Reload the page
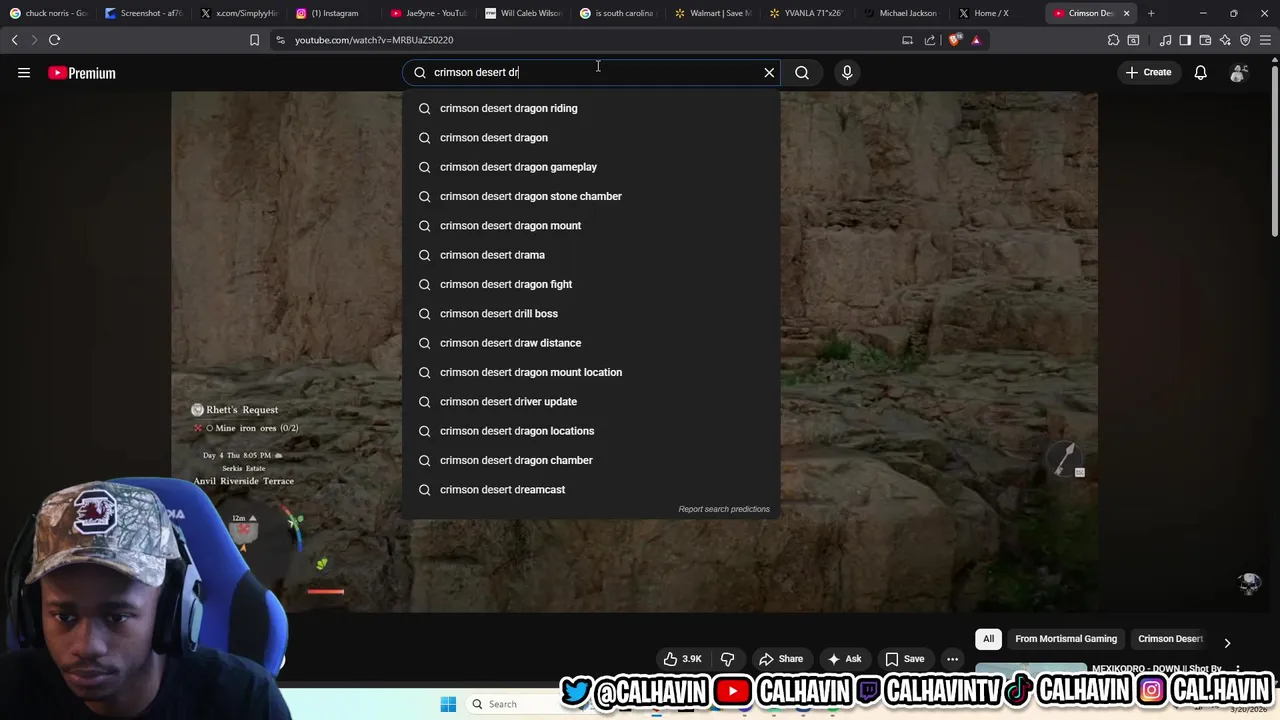 pyautogui.click(x=54, y=40)
